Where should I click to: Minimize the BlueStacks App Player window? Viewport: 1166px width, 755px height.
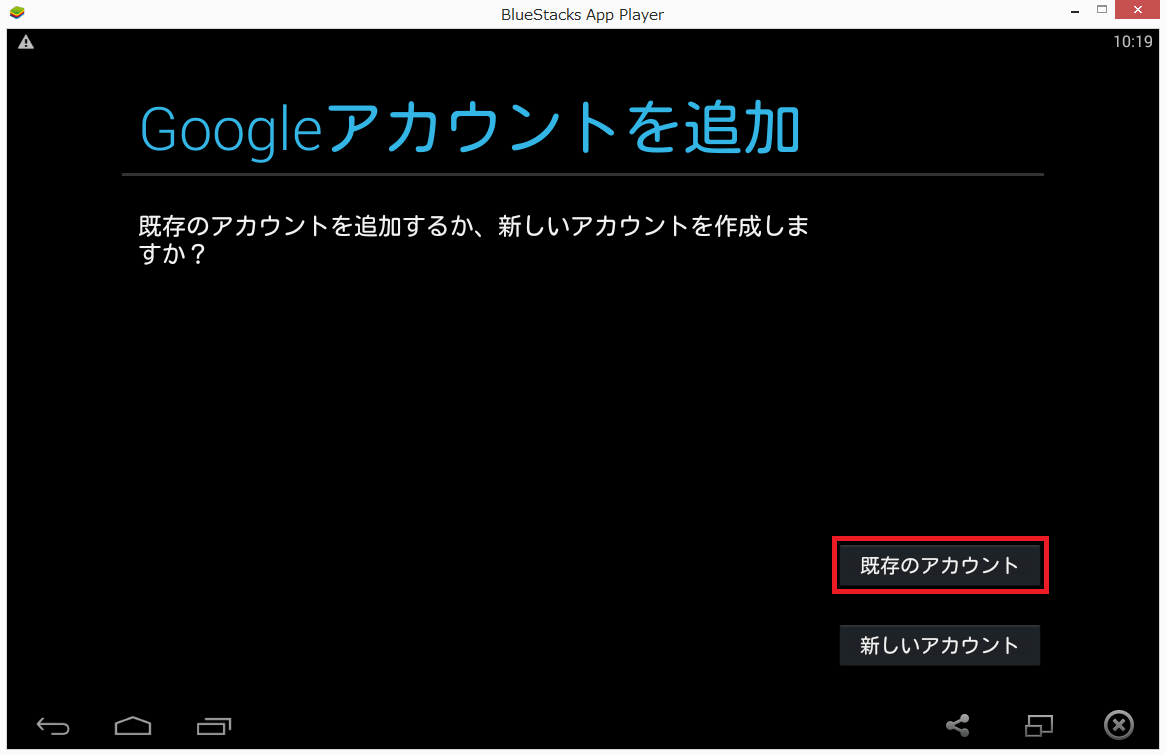(1075, 10)
